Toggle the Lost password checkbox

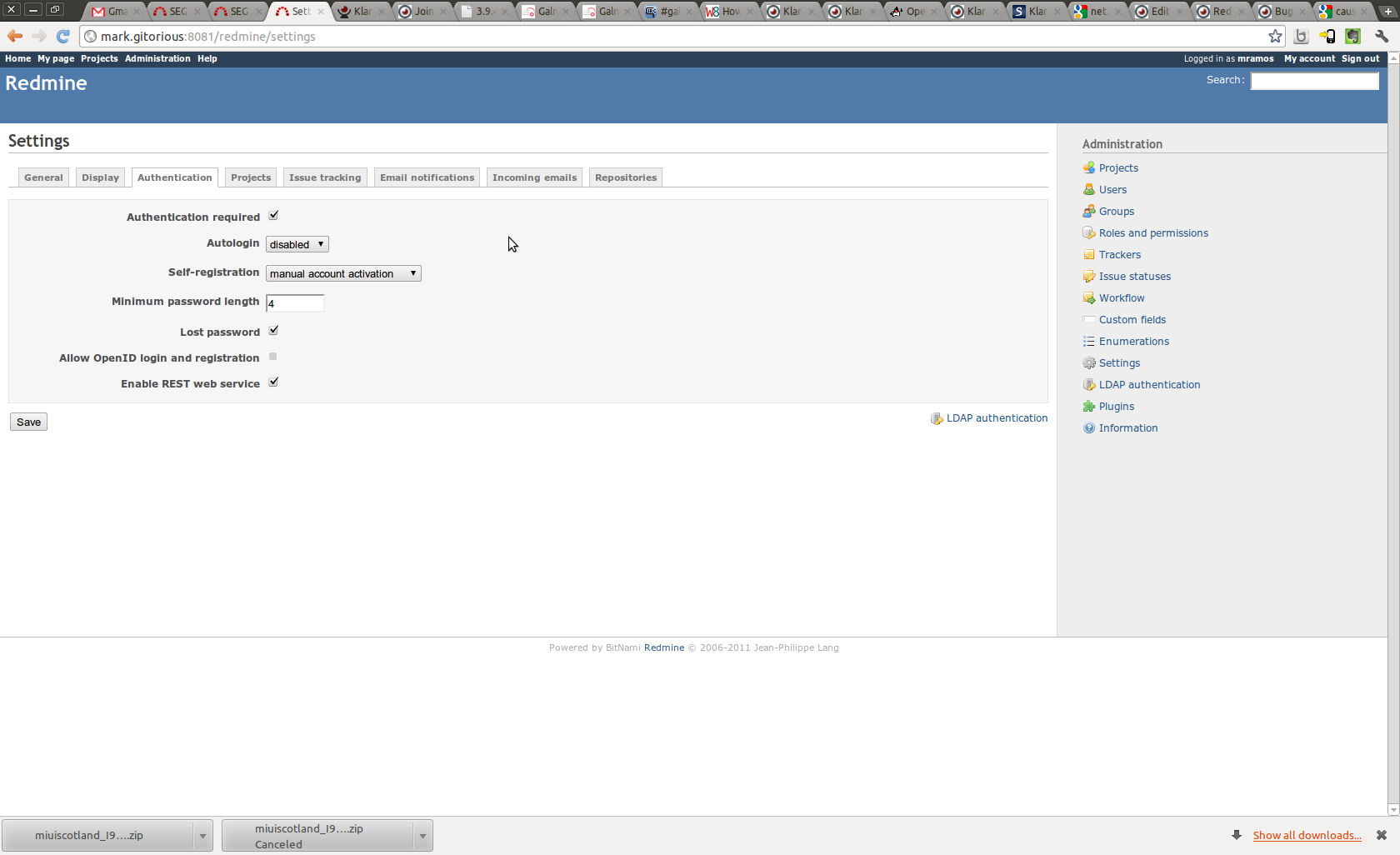(273, 331)
